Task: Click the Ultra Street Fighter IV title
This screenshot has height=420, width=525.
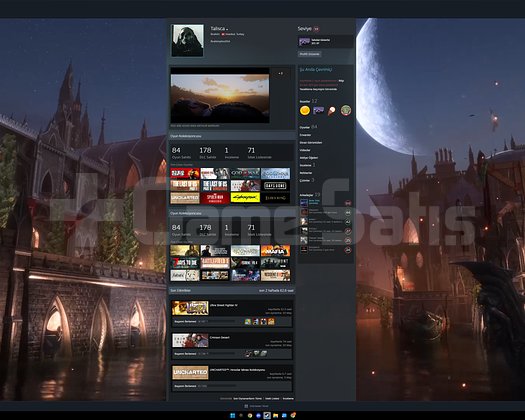Action: click(224, 305)
